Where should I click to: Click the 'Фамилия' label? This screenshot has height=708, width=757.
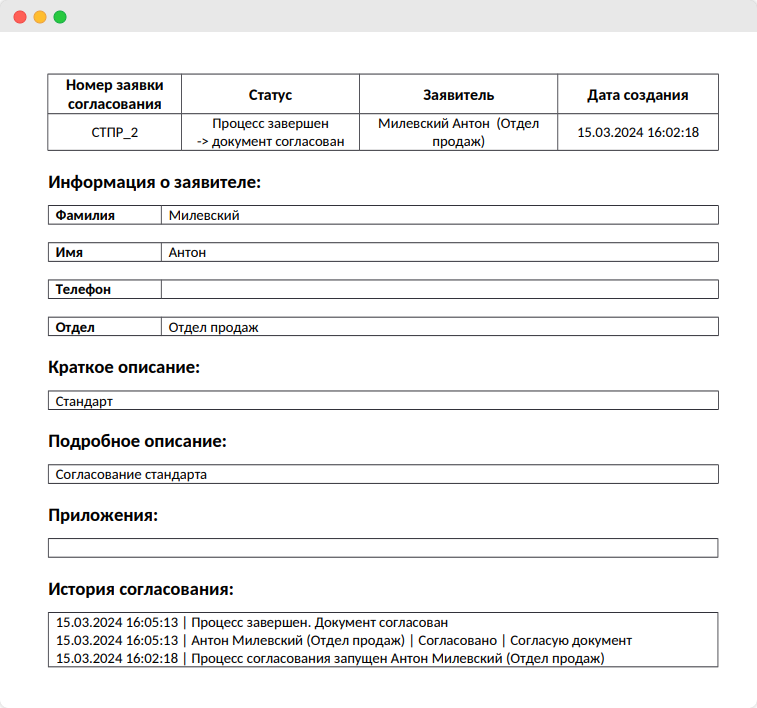(105, 215)
